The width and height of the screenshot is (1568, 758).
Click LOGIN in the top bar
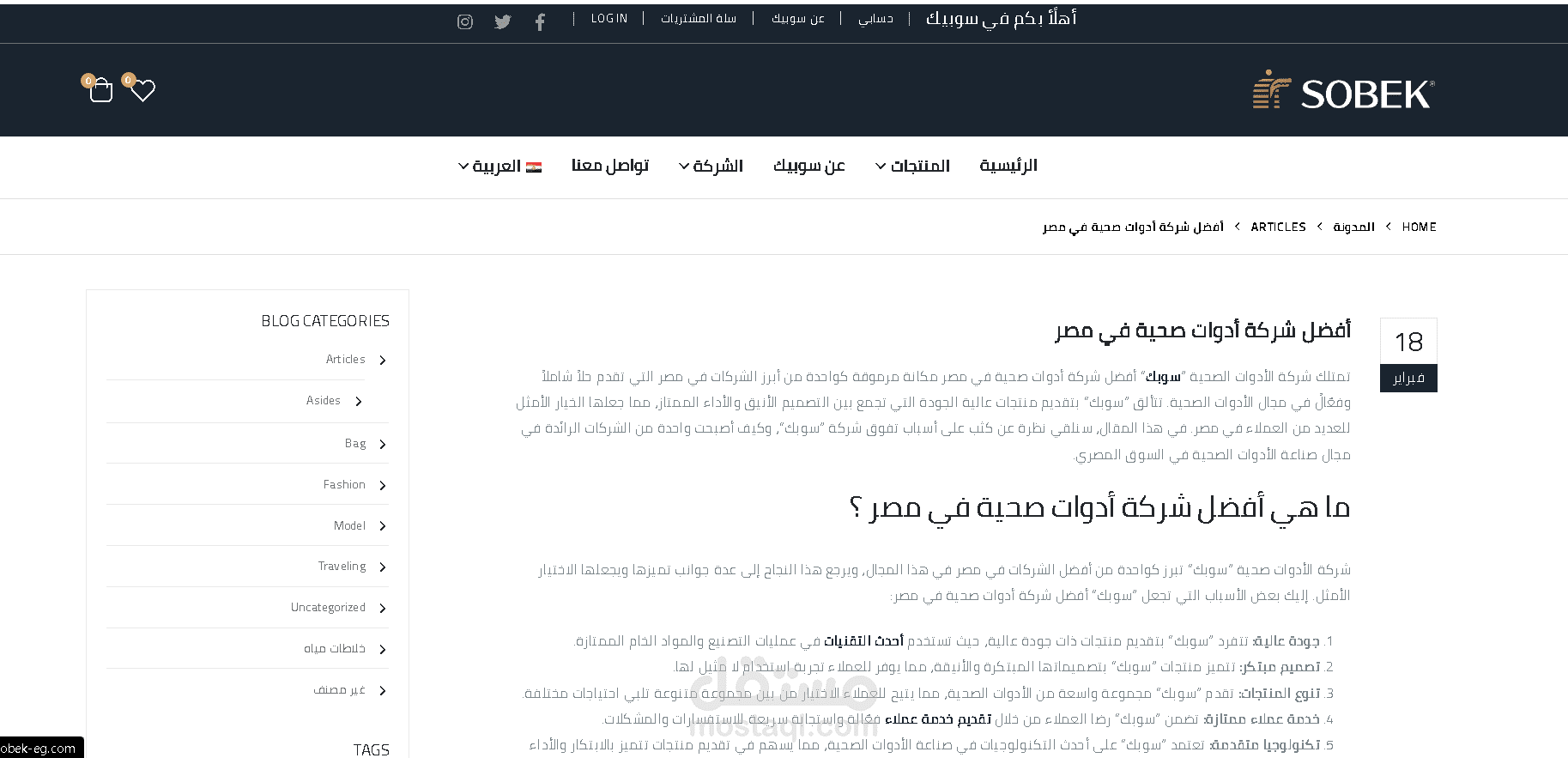609,18
